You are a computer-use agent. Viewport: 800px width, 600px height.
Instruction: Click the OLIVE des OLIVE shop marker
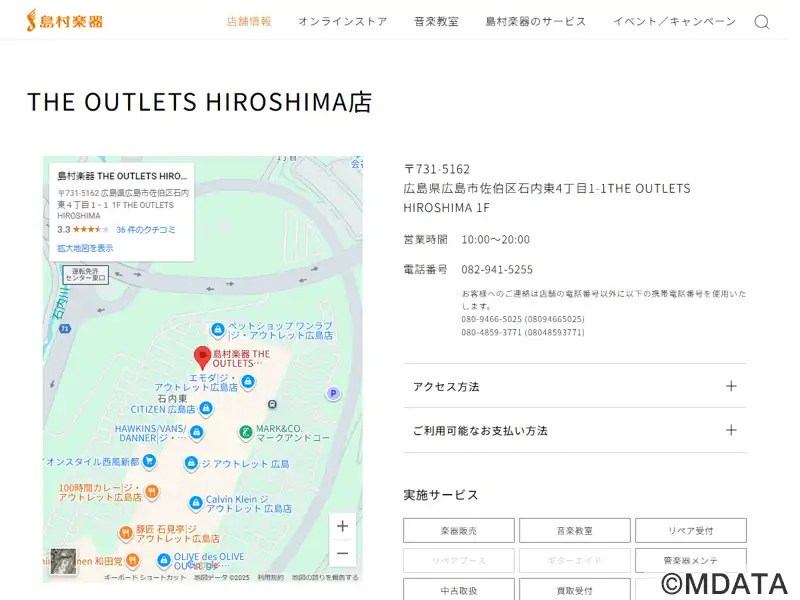pos(164,561)
